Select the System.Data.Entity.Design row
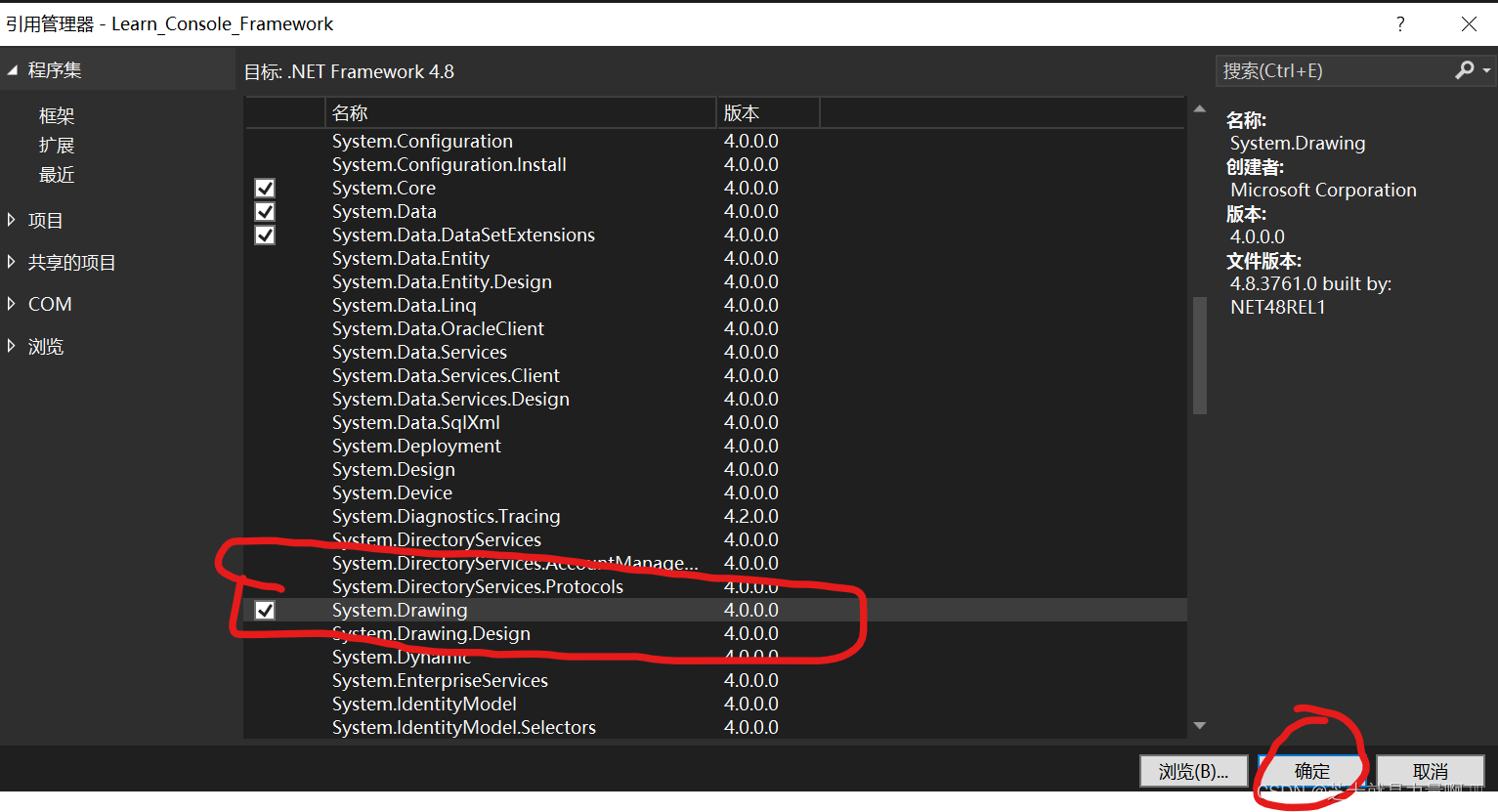This screenshot has height=812, width=1498. 715,282
